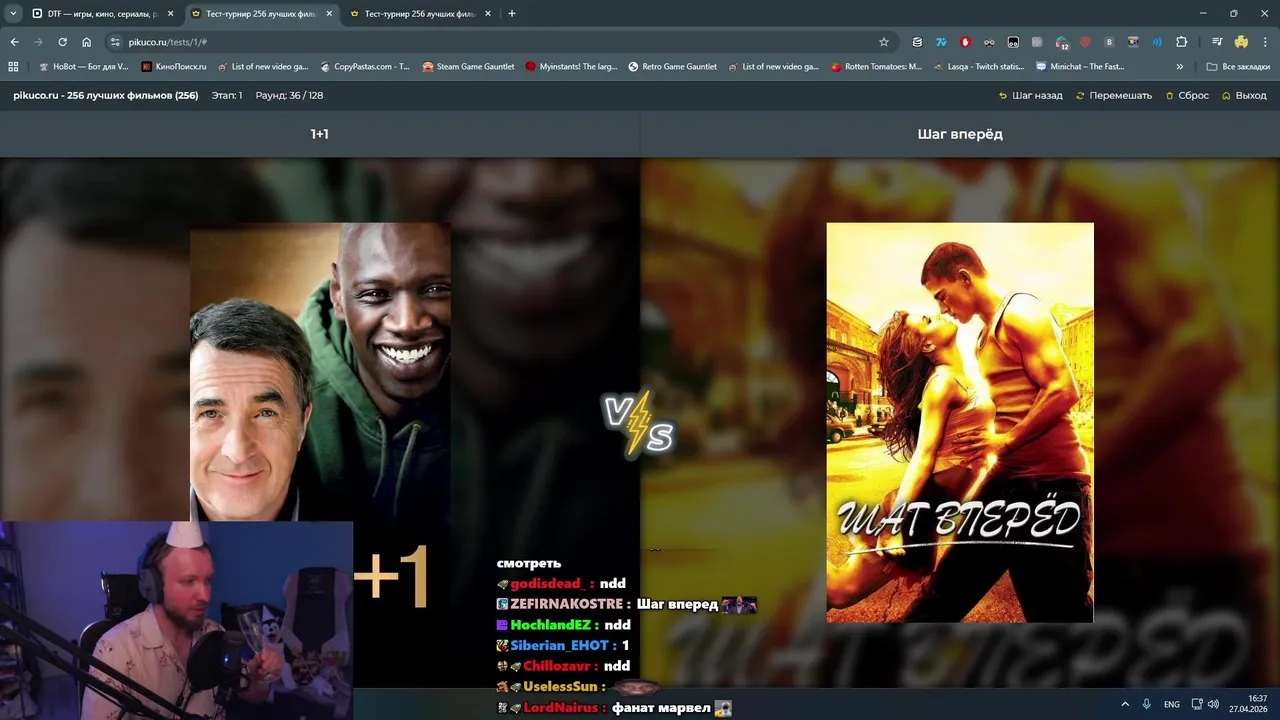The width and height of the screenshot is (1280, 720).
Task: Switch to the inactive Тест-турнир tab
Action: point(420,14)
